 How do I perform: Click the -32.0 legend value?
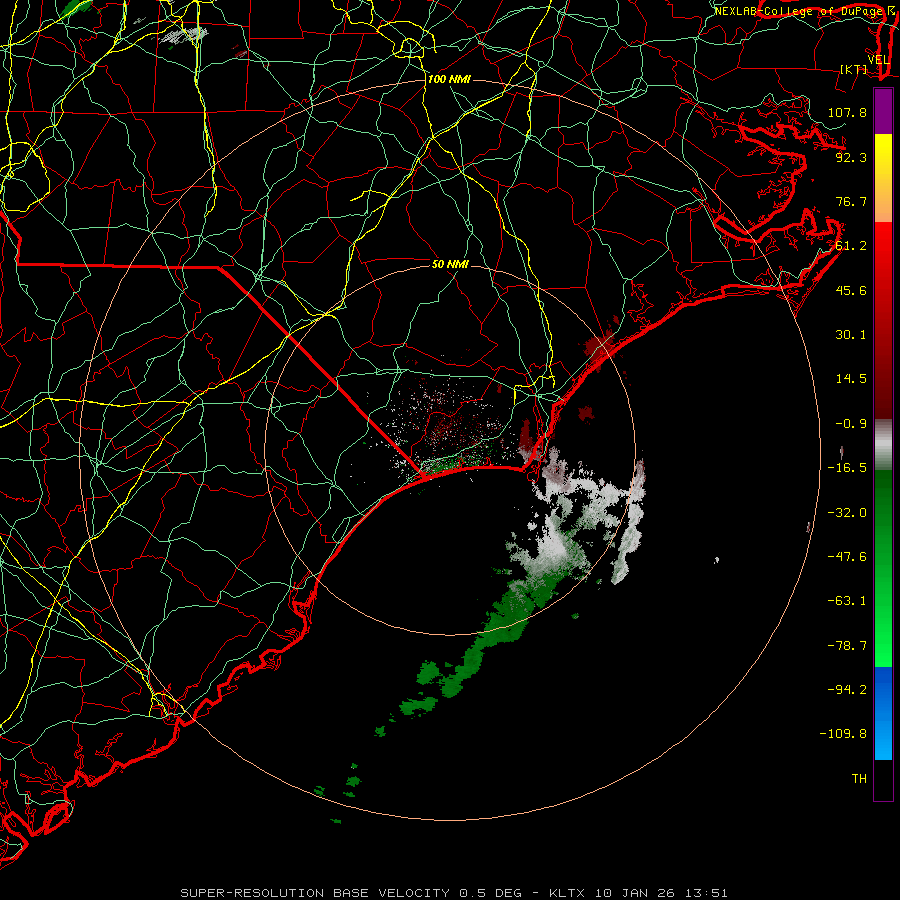click(x=847, y=513)
